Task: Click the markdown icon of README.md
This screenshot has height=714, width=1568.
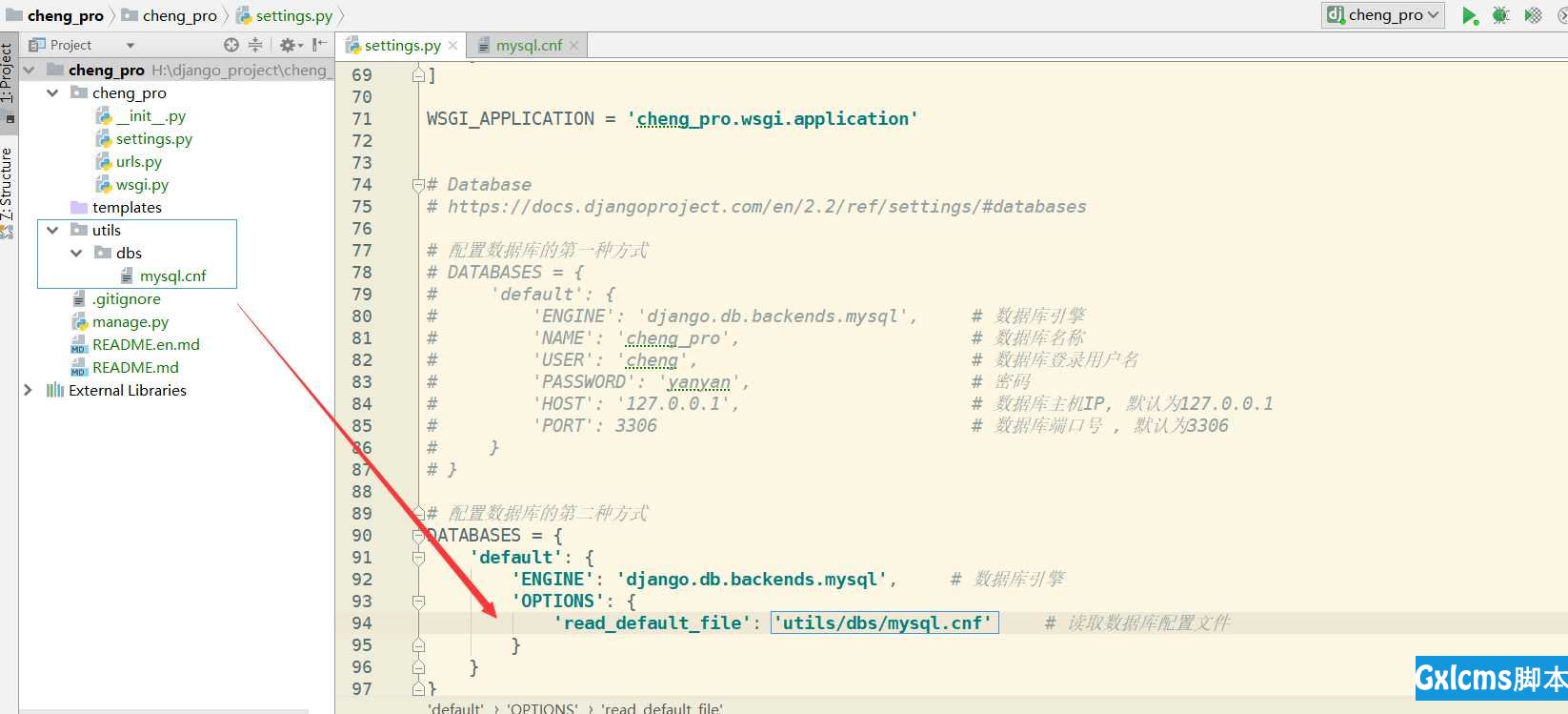Action: (79, 368)
